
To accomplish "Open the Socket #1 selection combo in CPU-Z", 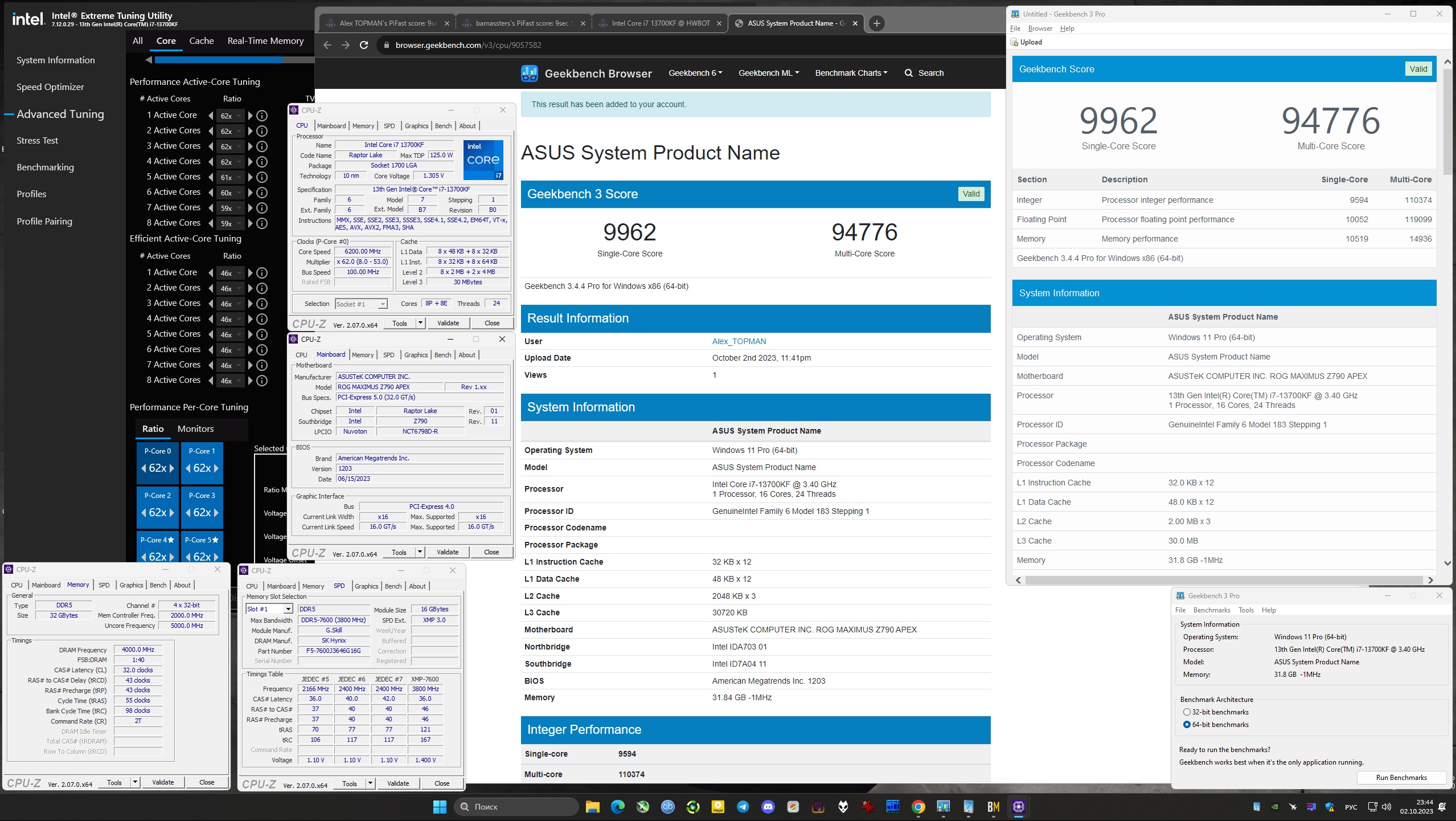I will click(361, 304).
